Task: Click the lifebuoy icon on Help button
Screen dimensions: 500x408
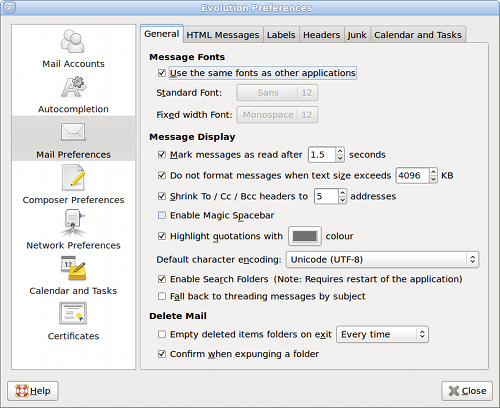Action: [x=22, y=391]
